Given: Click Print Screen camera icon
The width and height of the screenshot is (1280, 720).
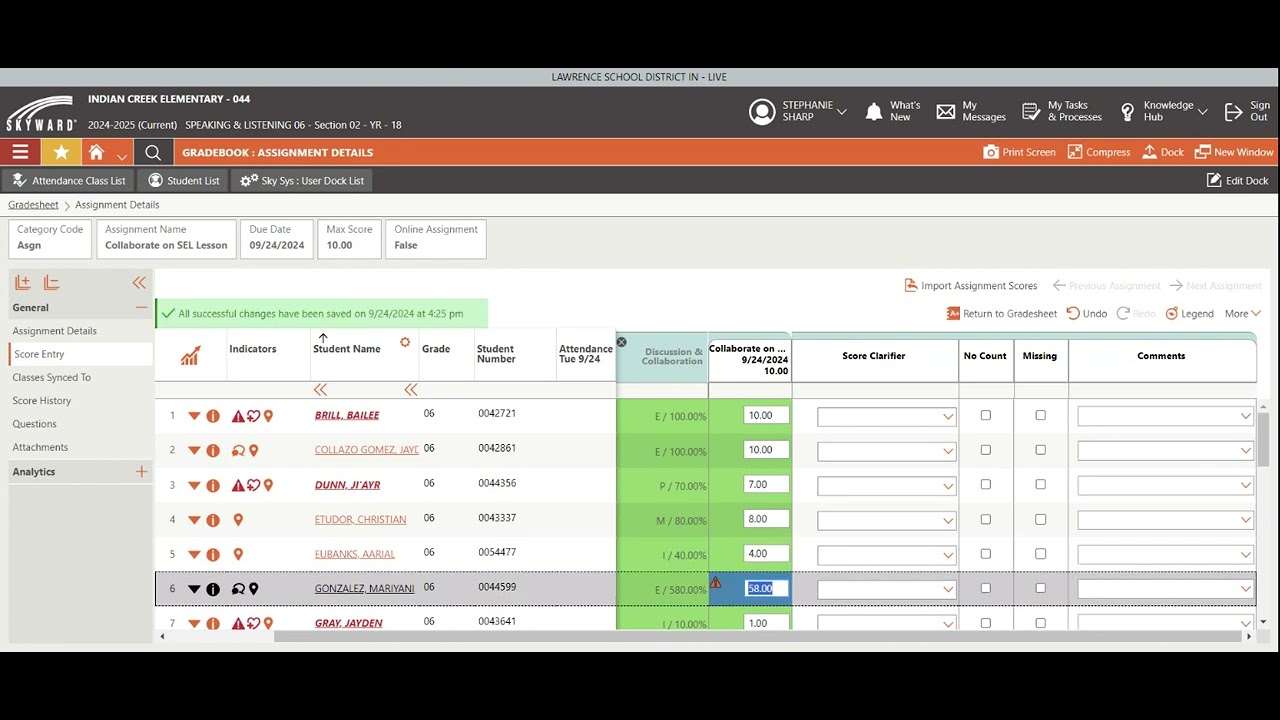Looking at the screenshot, I should coord(991,152).
